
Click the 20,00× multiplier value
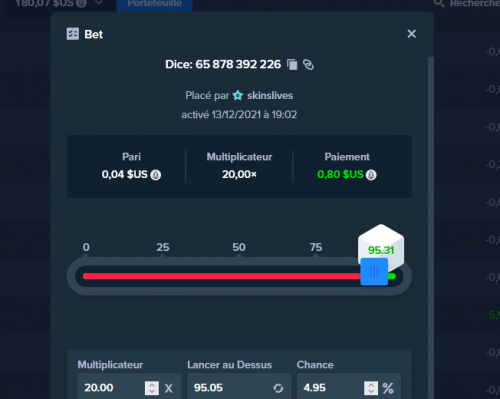pyautogui.click(x=239, y=174)
